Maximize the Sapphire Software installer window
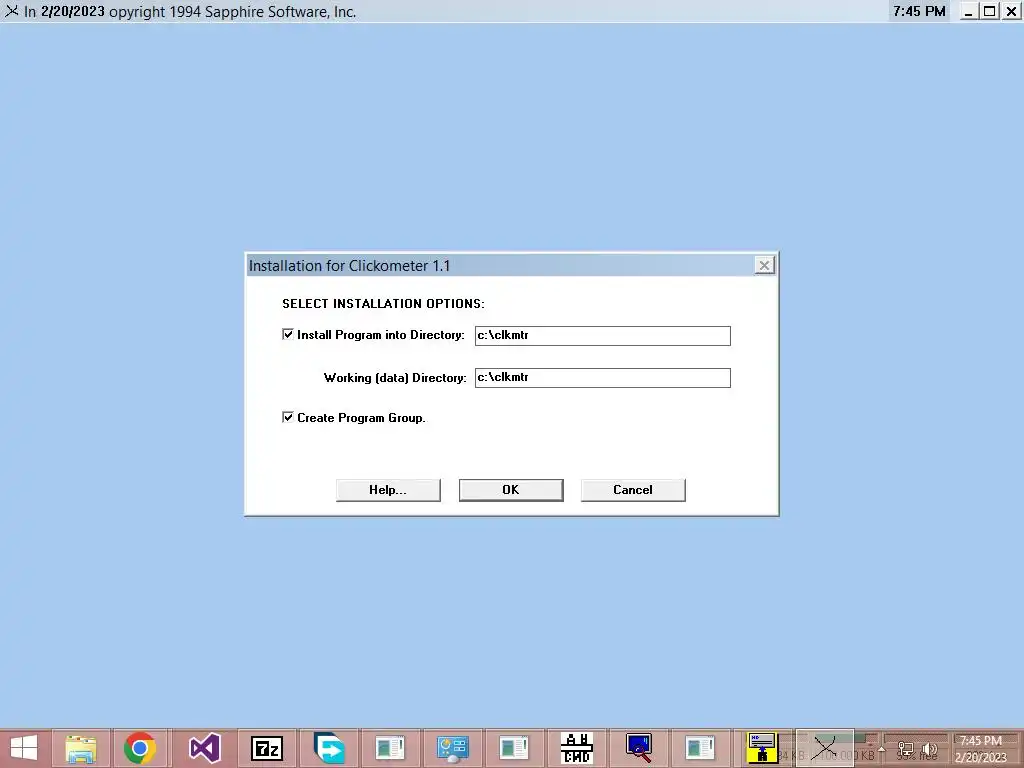Viewport: 1024px width, 768px height. pyautogui.click(x=990, y=11)
